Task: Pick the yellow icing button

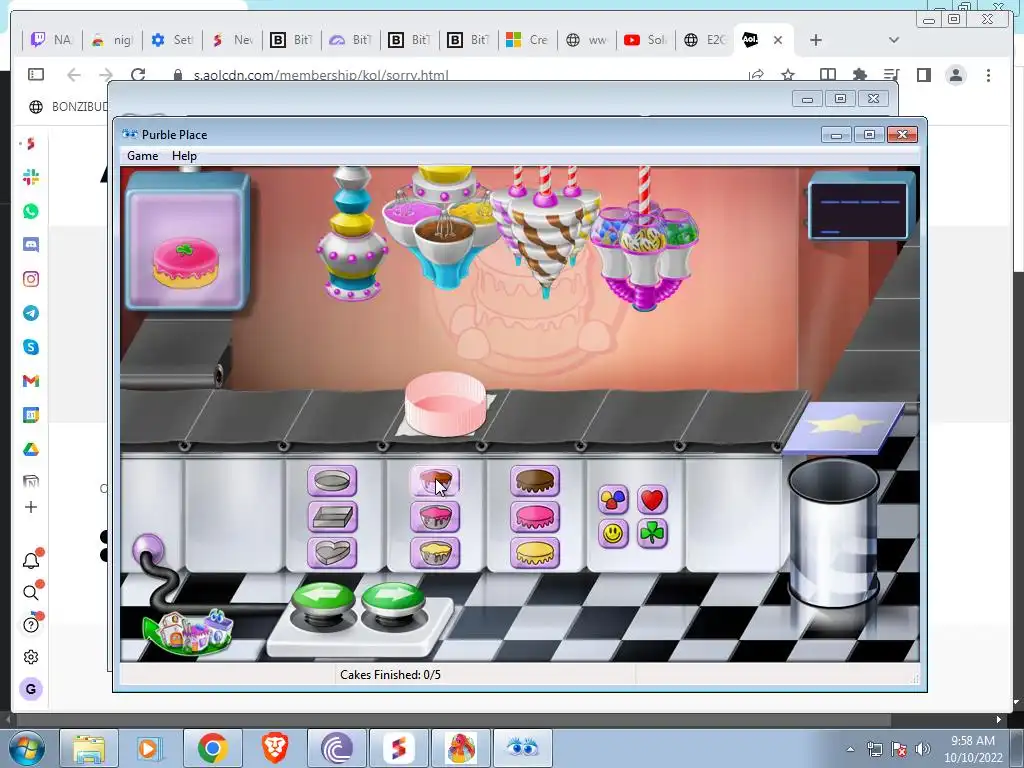Action: pos(535,553)
